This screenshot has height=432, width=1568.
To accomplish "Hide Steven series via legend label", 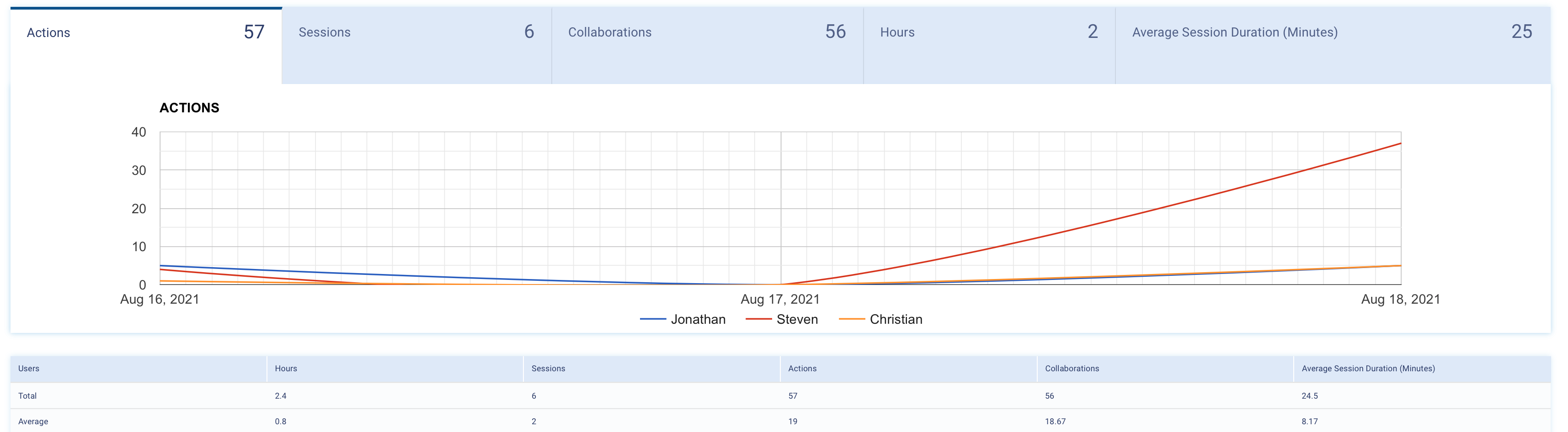I will pos(797,320).
